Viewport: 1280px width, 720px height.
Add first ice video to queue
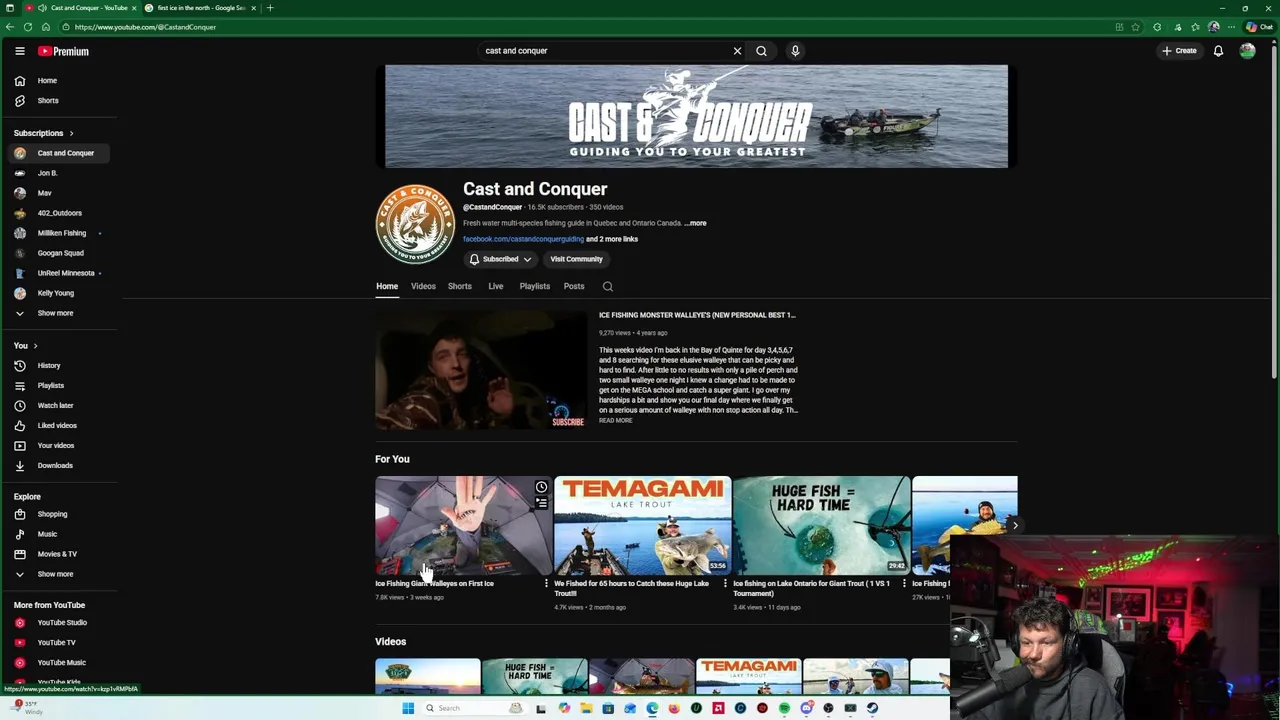(541, 504)
